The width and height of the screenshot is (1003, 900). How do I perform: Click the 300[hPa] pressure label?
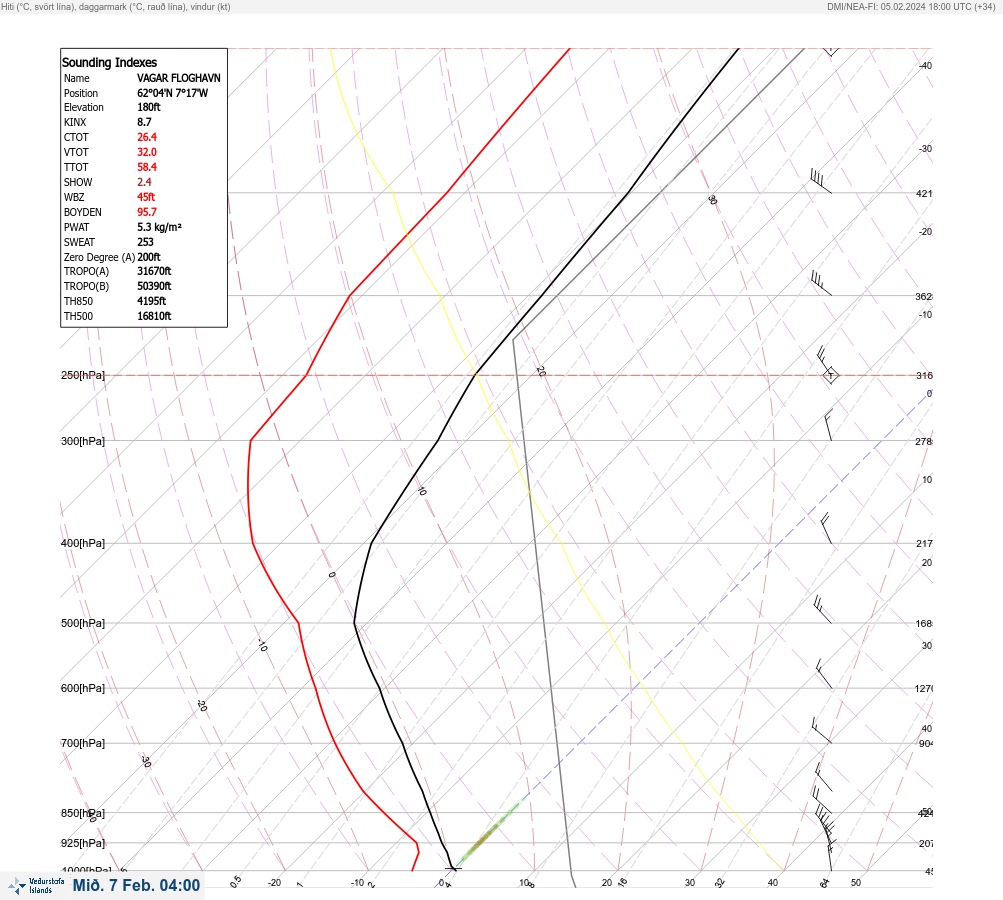tap(83, 441)
